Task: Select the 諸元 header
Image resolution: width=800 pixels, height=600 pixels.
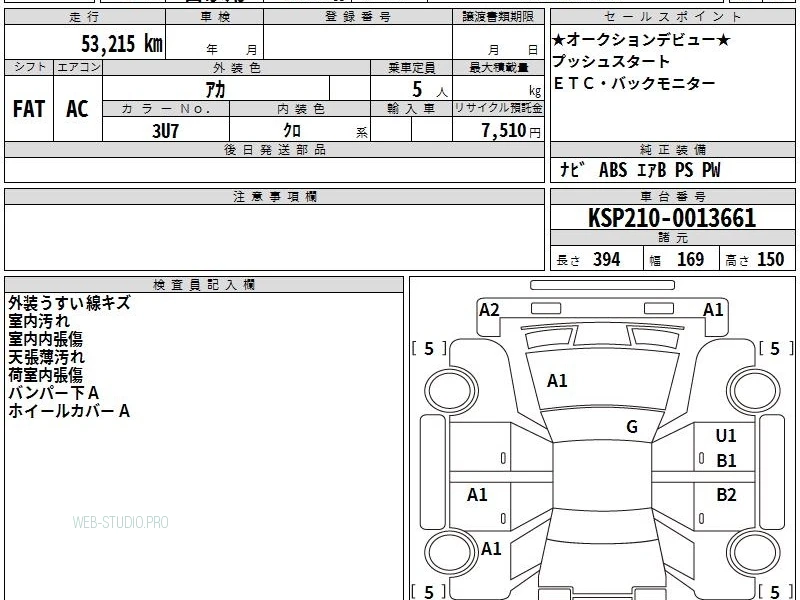Action: 672,238
